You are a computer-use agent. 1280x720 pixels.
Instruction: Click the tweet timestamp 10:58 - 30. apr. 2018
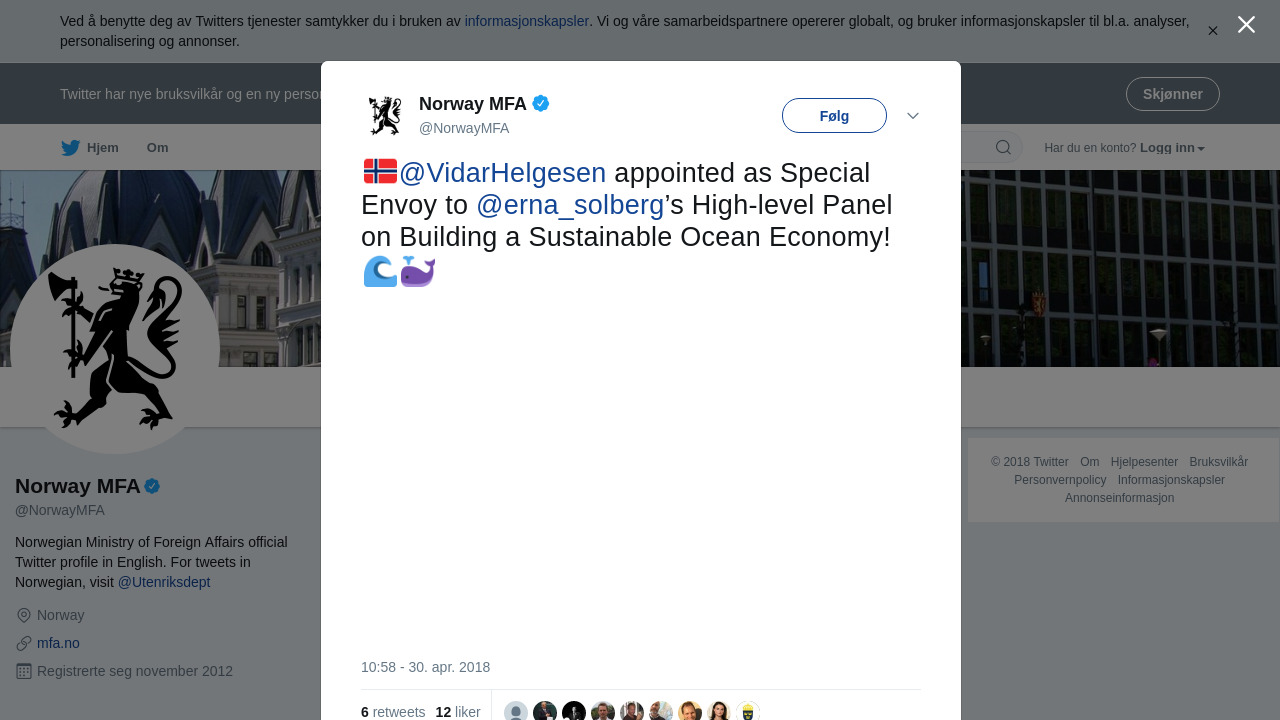[425, 667]
